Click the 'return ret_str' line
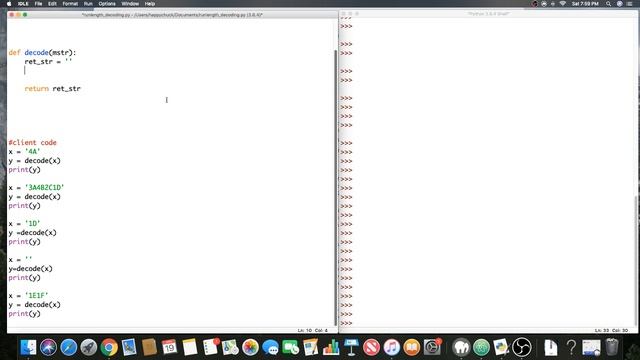Viewport: 640px width, 360px height. pos(52,88)
